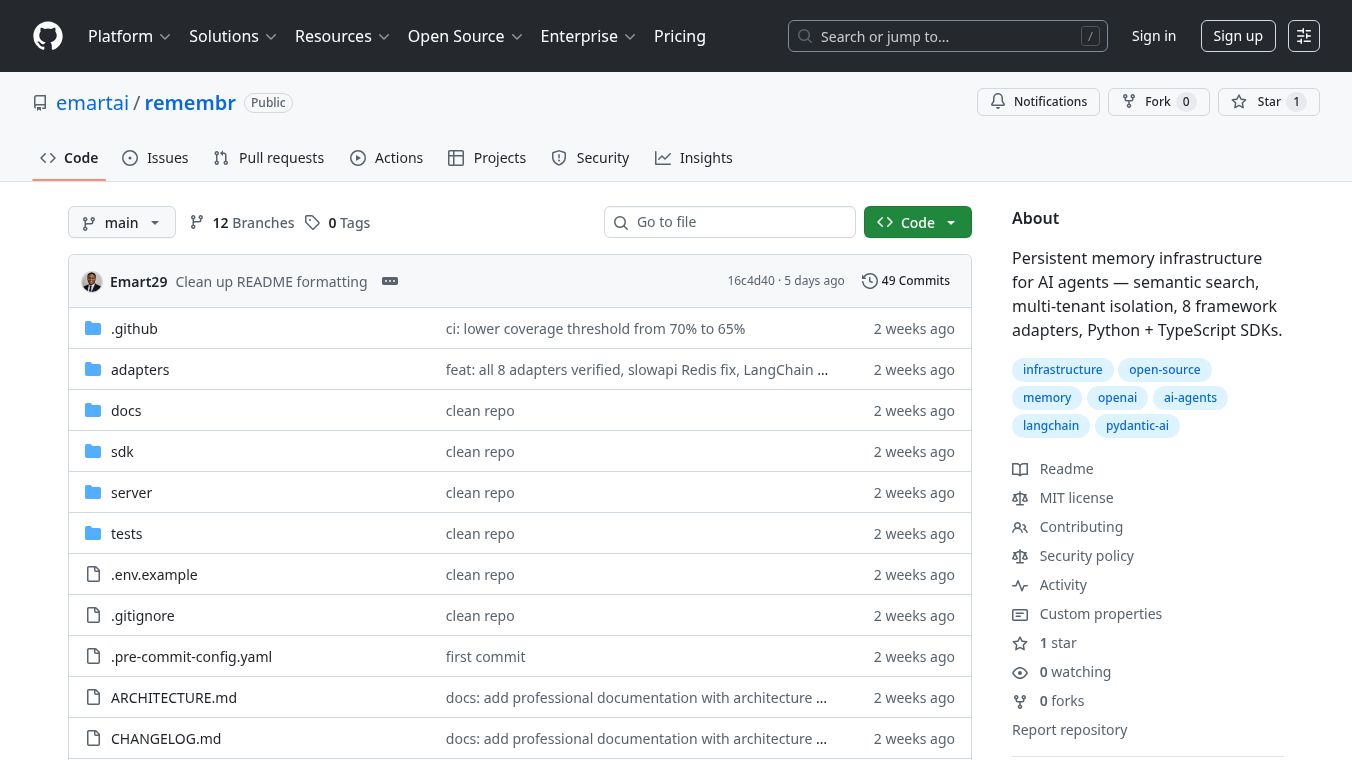The image size is (1352, 760).
Task: Select the pydantic-ai topic tag
Action: pyautogui.click(x=1137, y=426)
